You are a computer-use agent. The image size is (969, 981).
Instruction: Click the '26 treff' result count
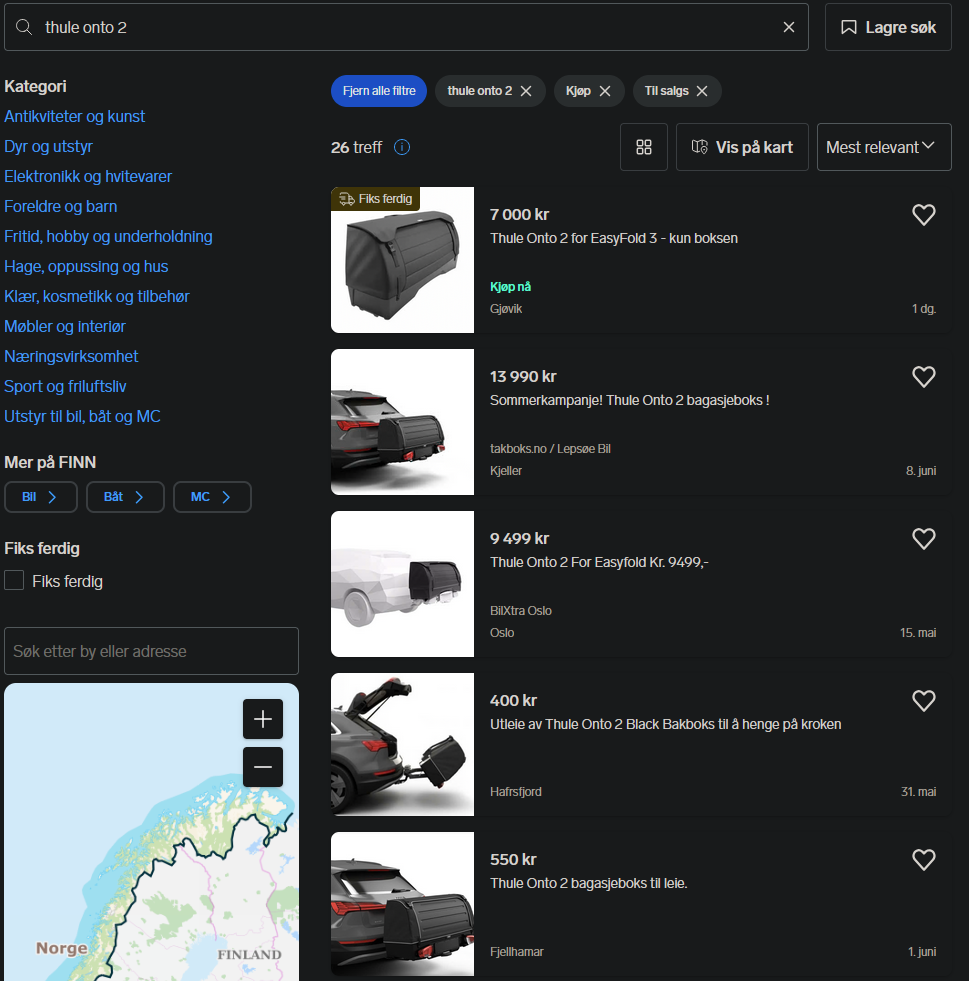pyautogui.click(x=356, y=148)
